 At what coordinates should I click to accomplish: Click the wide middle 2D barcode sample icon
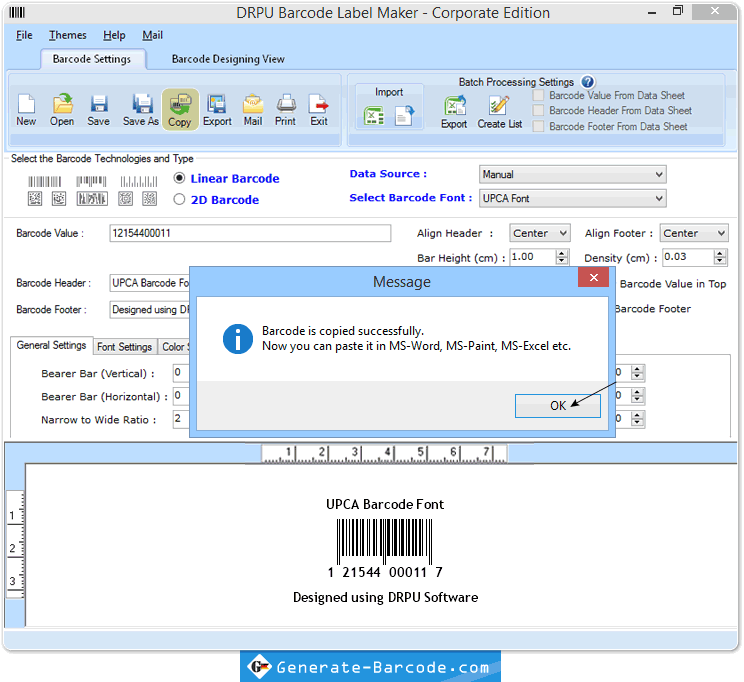pyautogui.click(x=92, y=198)
